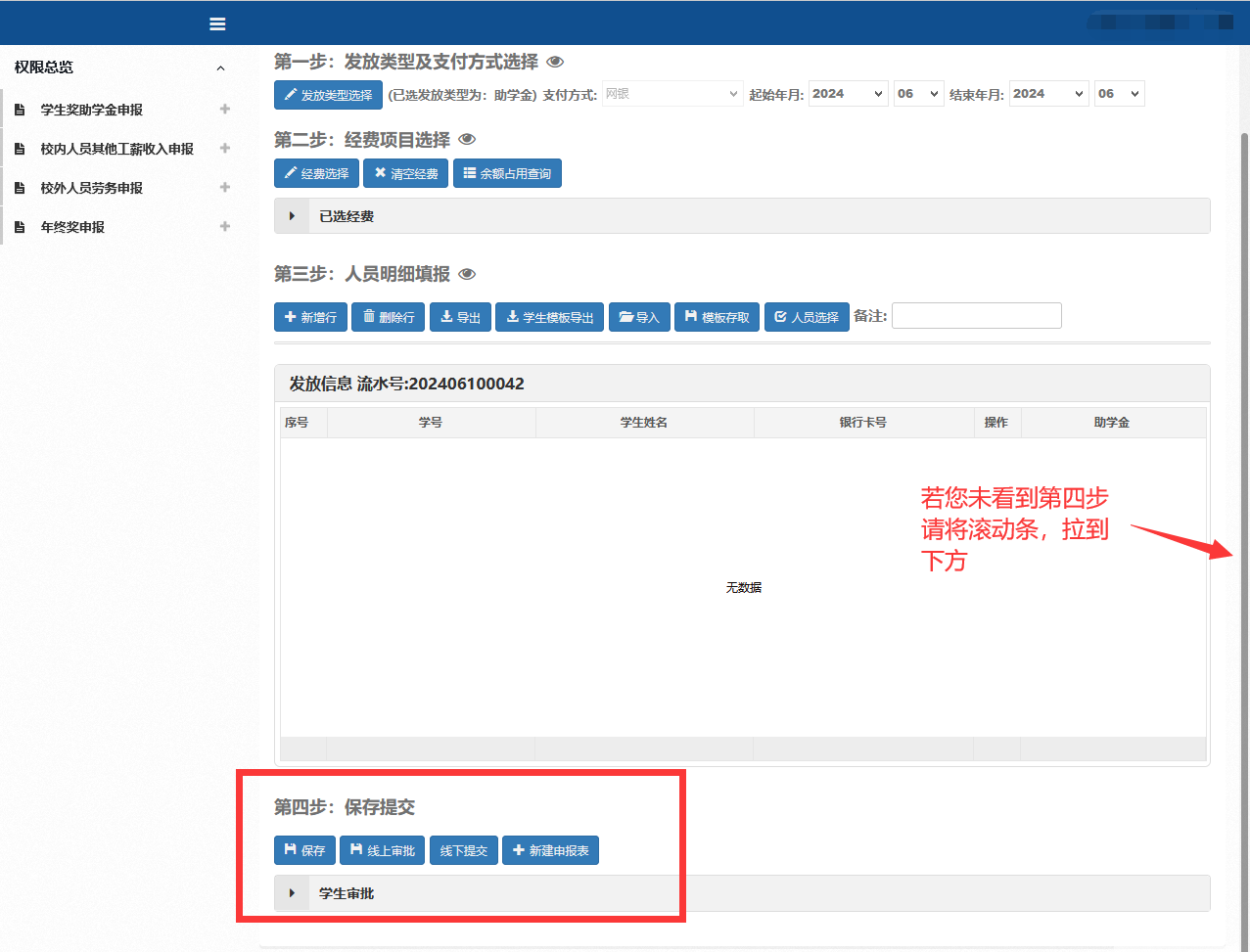This screenshot has width=1250, height=952.
Task: Click the 新建申报表 button
Action: [550, 850]
